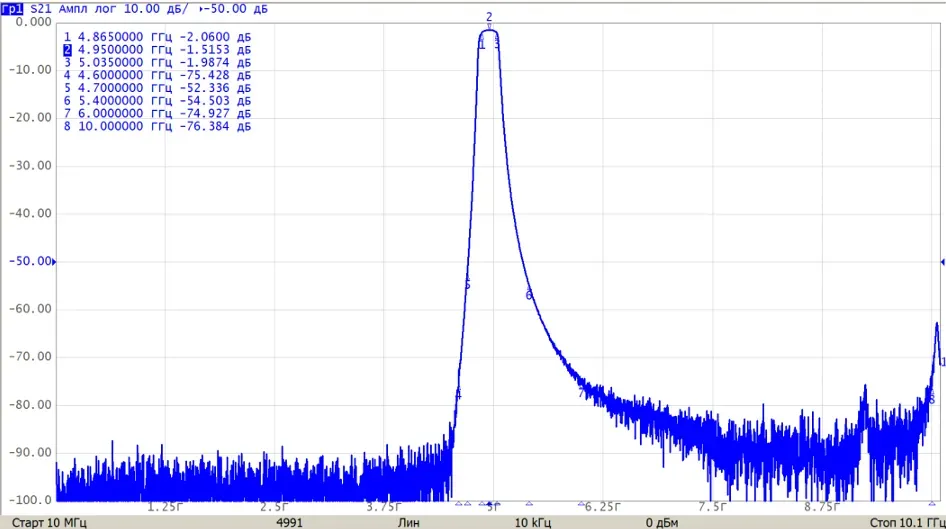Image resolution: width=946 pixels, height=529 pixels.
Task: Click marker 6 on the falling slope
Action: pos(529,295)
